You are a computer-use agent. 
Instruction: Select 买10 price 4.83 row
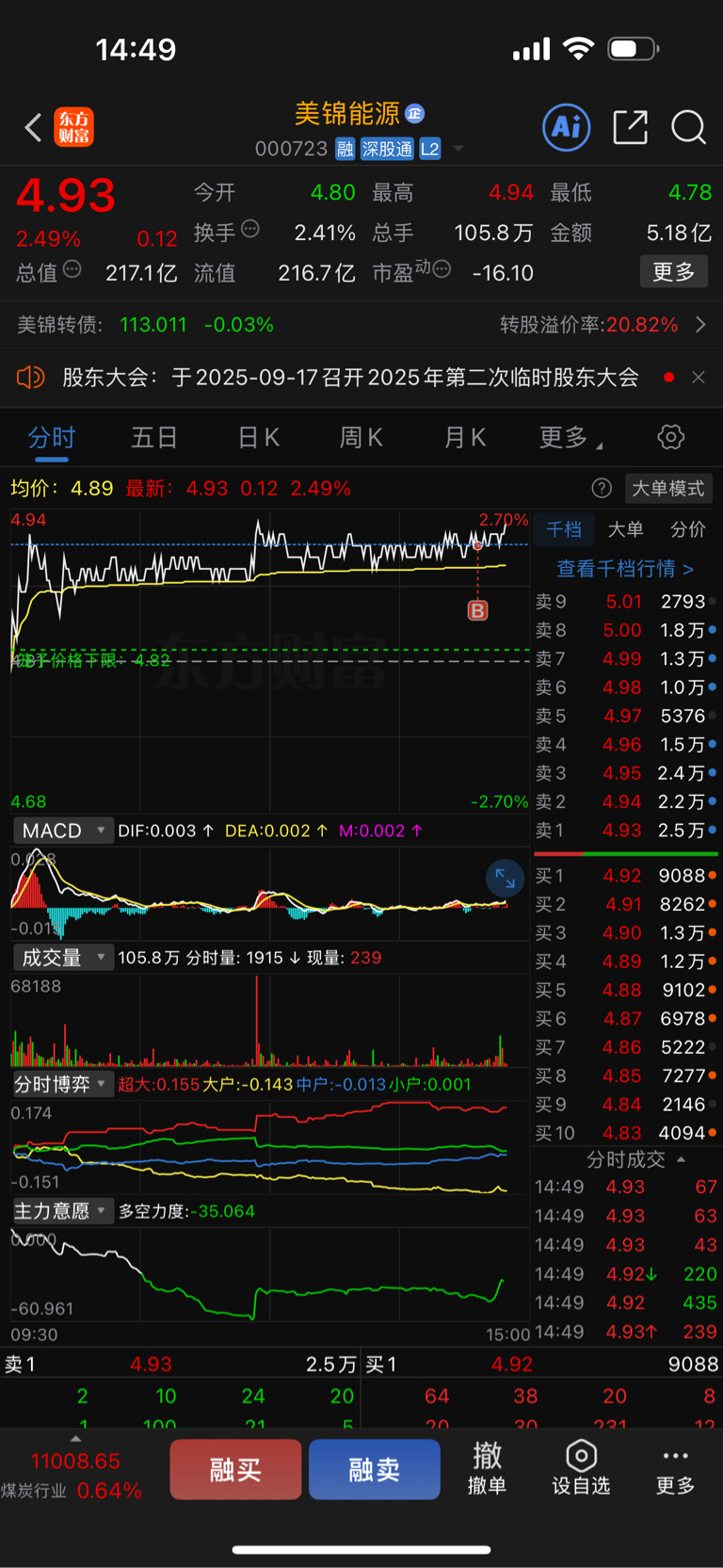626,1133
